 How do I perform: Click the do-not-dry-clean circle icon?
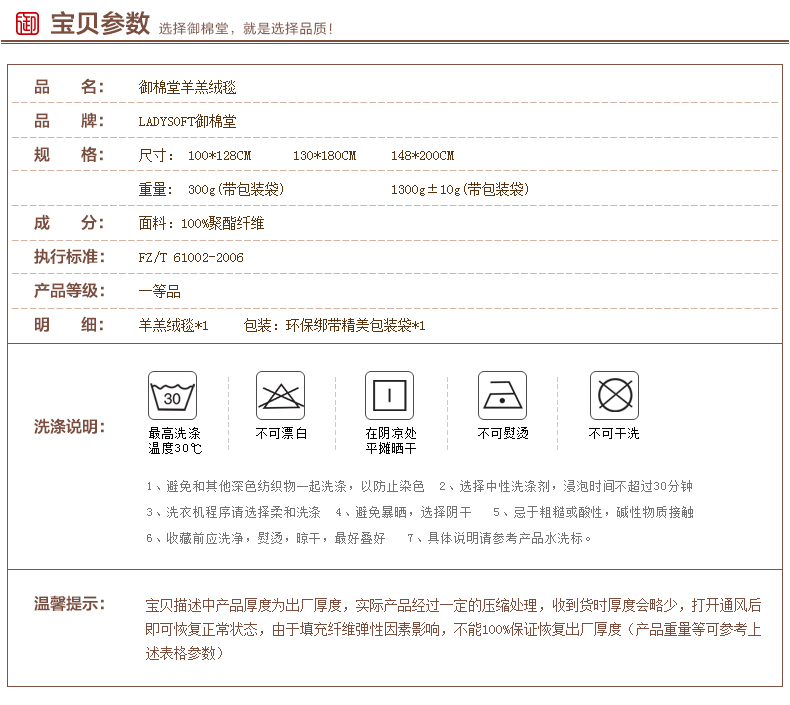pyautogui.click(x=615, y=396)
